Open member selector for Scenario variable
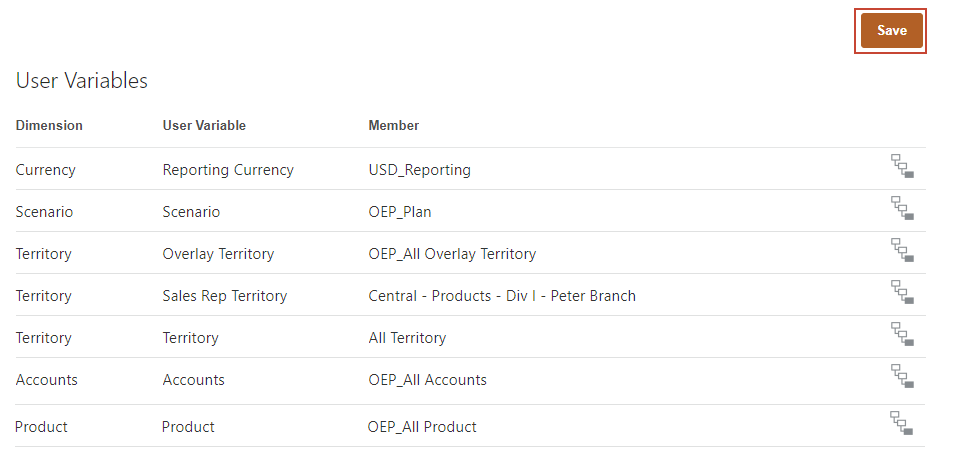 [x=903, y=209]
